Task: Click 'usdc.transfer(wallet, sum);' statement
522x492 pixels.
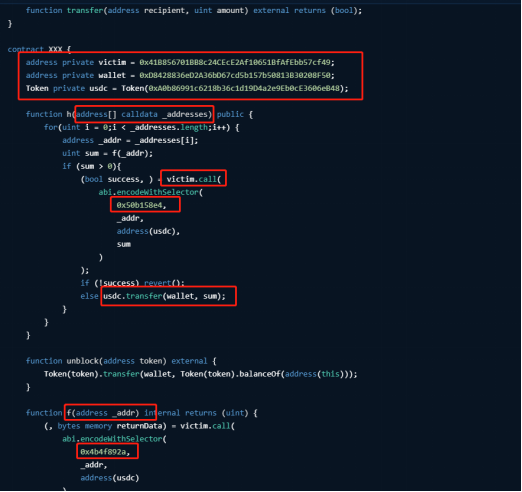Action: click(164, 296)
